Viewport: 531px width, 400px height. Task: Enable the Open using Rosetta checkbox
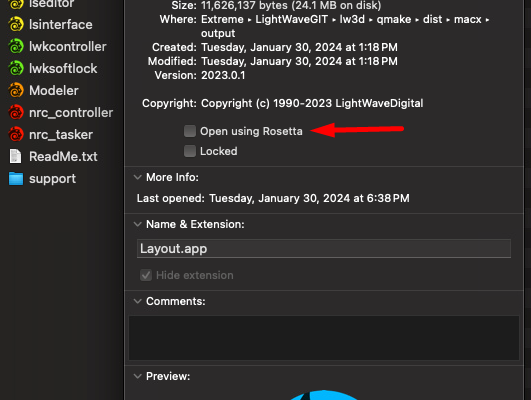190,131
